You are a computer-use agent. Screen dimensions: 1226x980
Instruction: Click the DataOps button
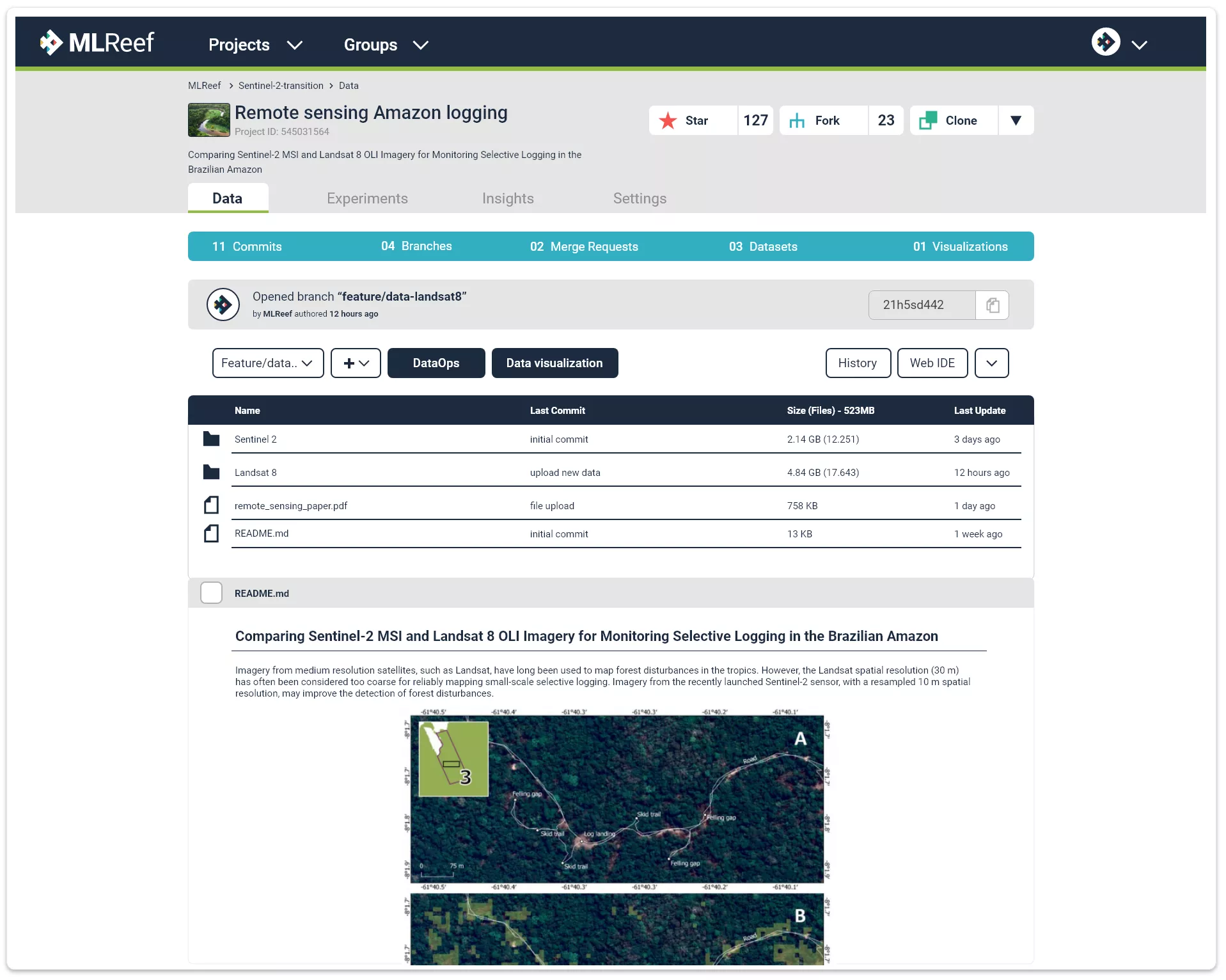tap(436, 363)
